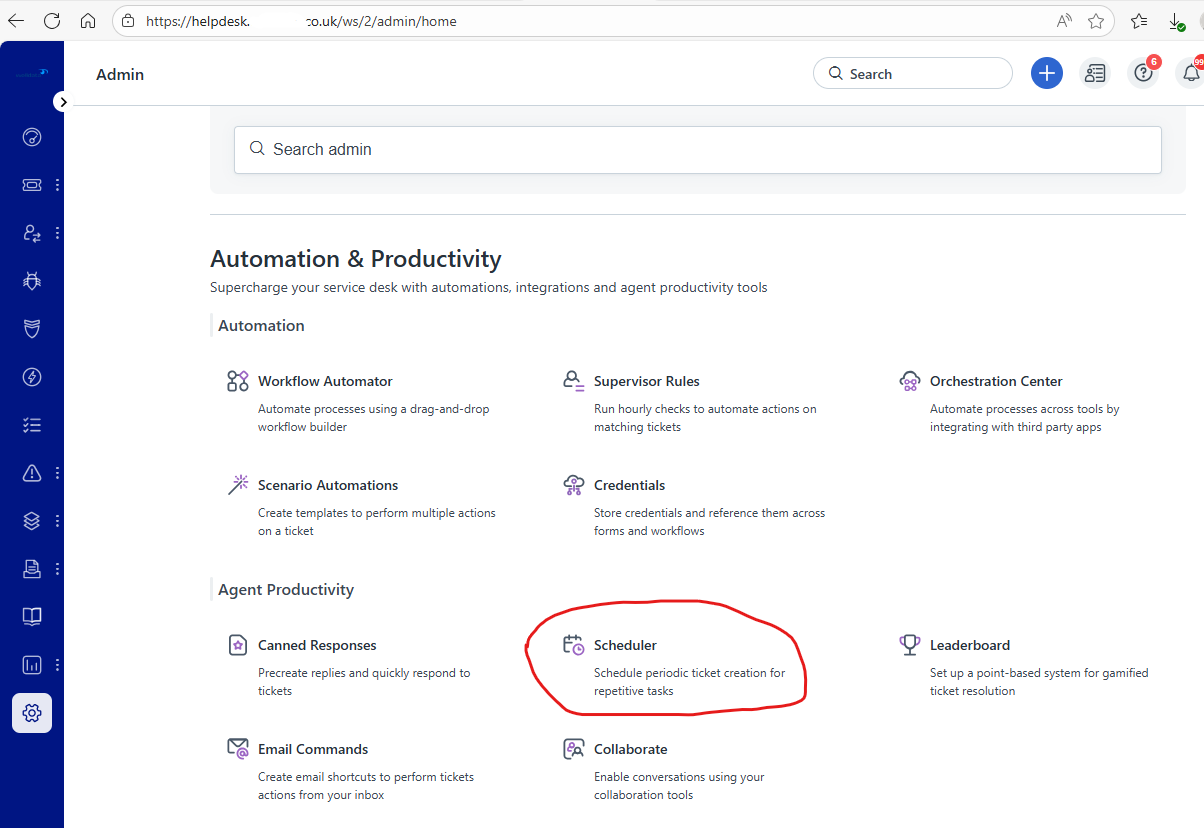This screenshot has height=828, width=1204.
Task: Click the open book sidebar icon
Action: (x=32, y=617)
